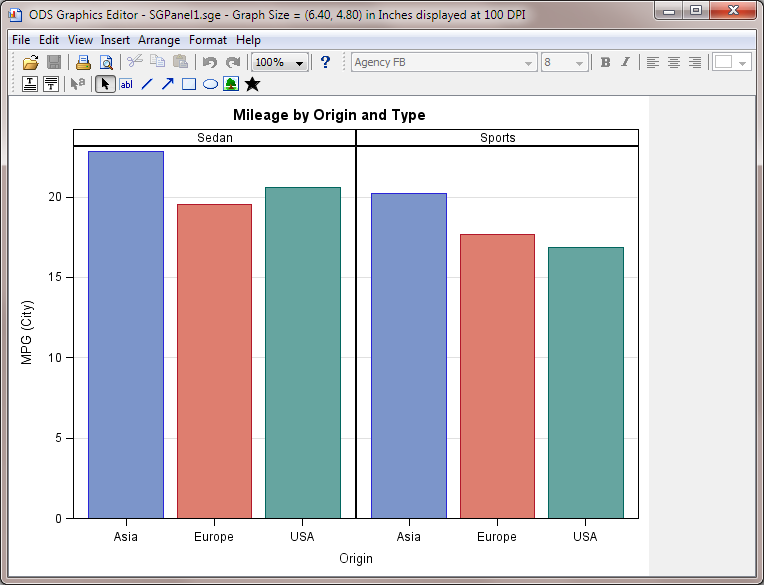Click the Cut scissors icon

coord(134,61)
